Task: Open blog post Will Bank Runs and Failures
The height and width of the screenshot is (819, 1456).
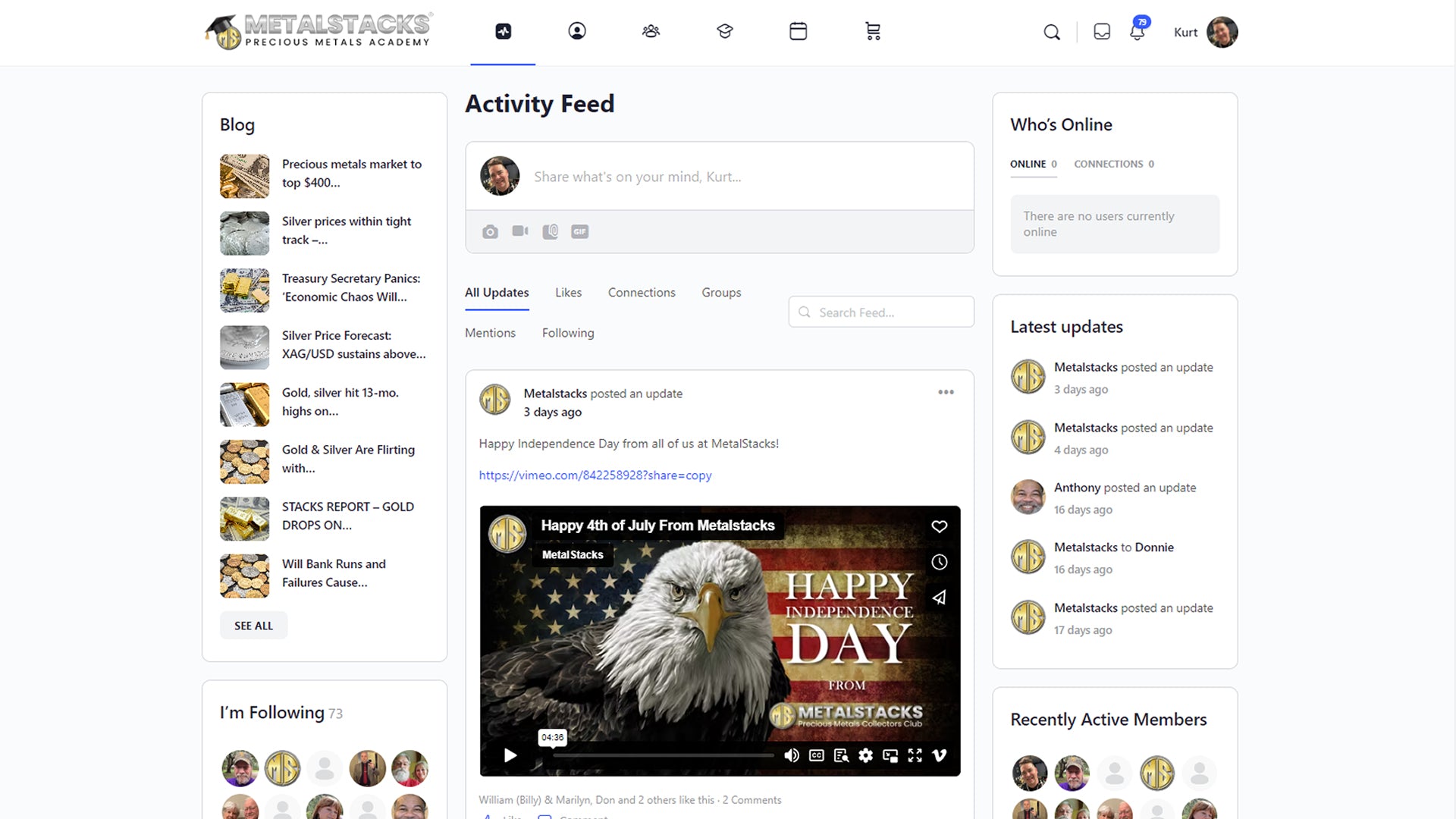Action: pos(334,573)
